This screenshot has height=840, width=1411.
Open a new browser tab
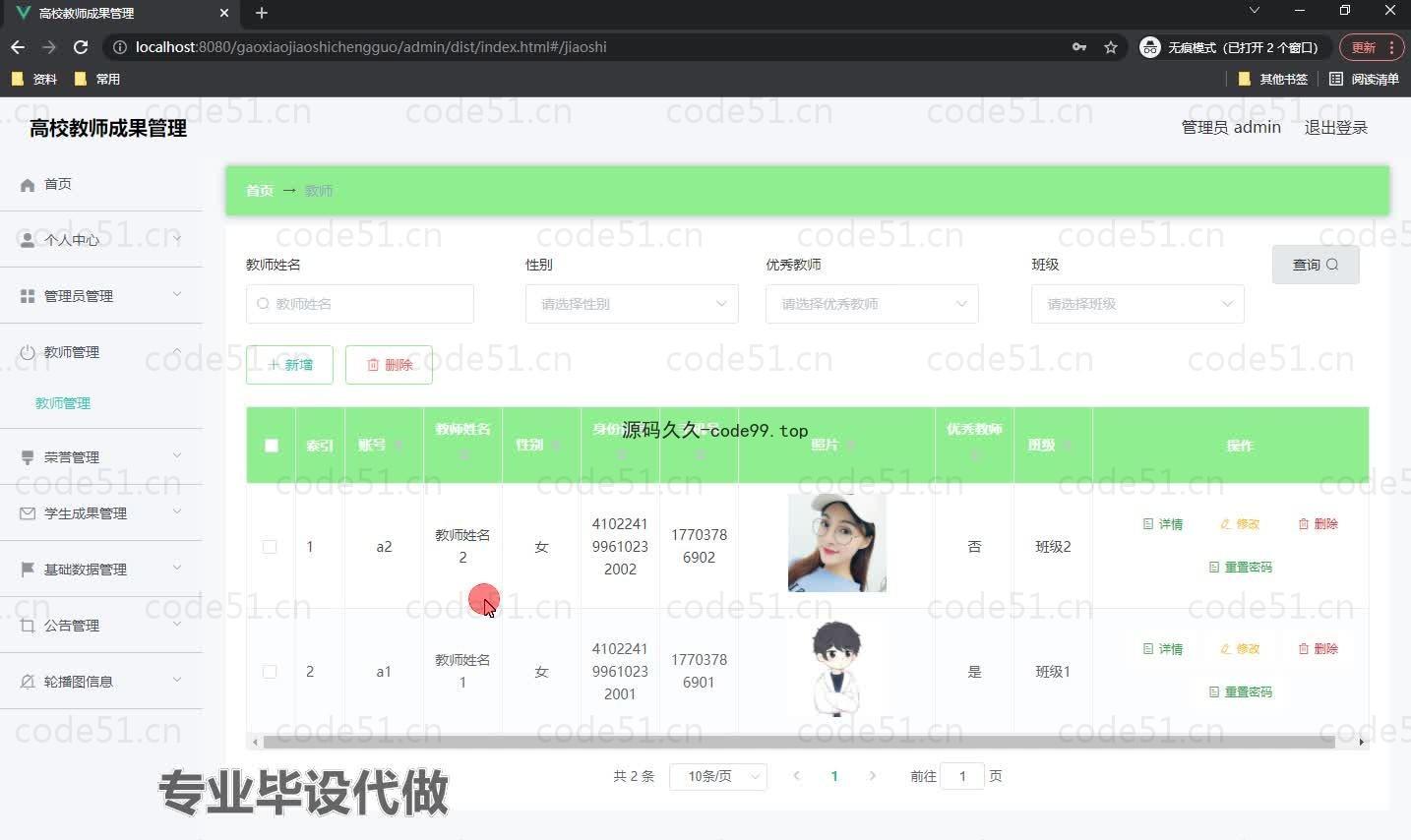pyautogui.click(x=262, y=13)
